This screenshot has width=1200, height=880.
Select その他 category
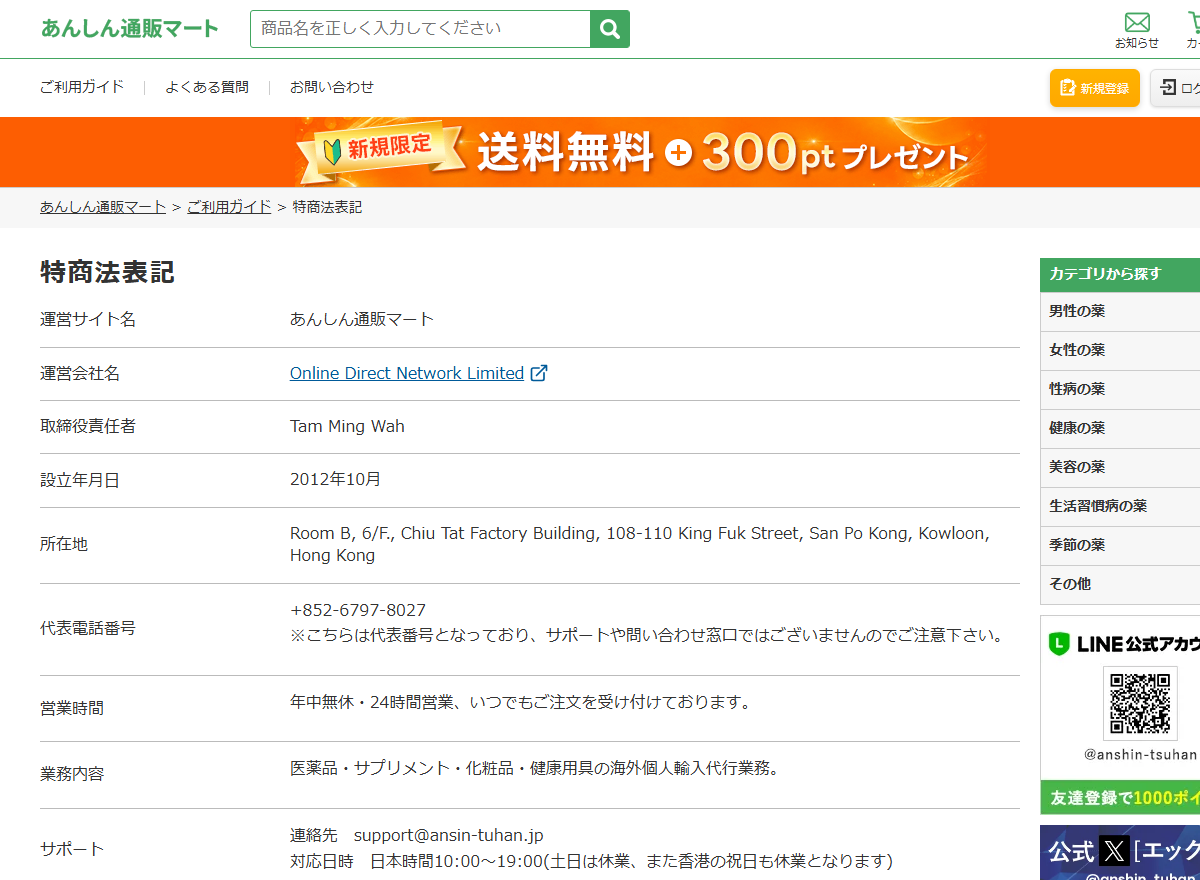point(1120,585)
